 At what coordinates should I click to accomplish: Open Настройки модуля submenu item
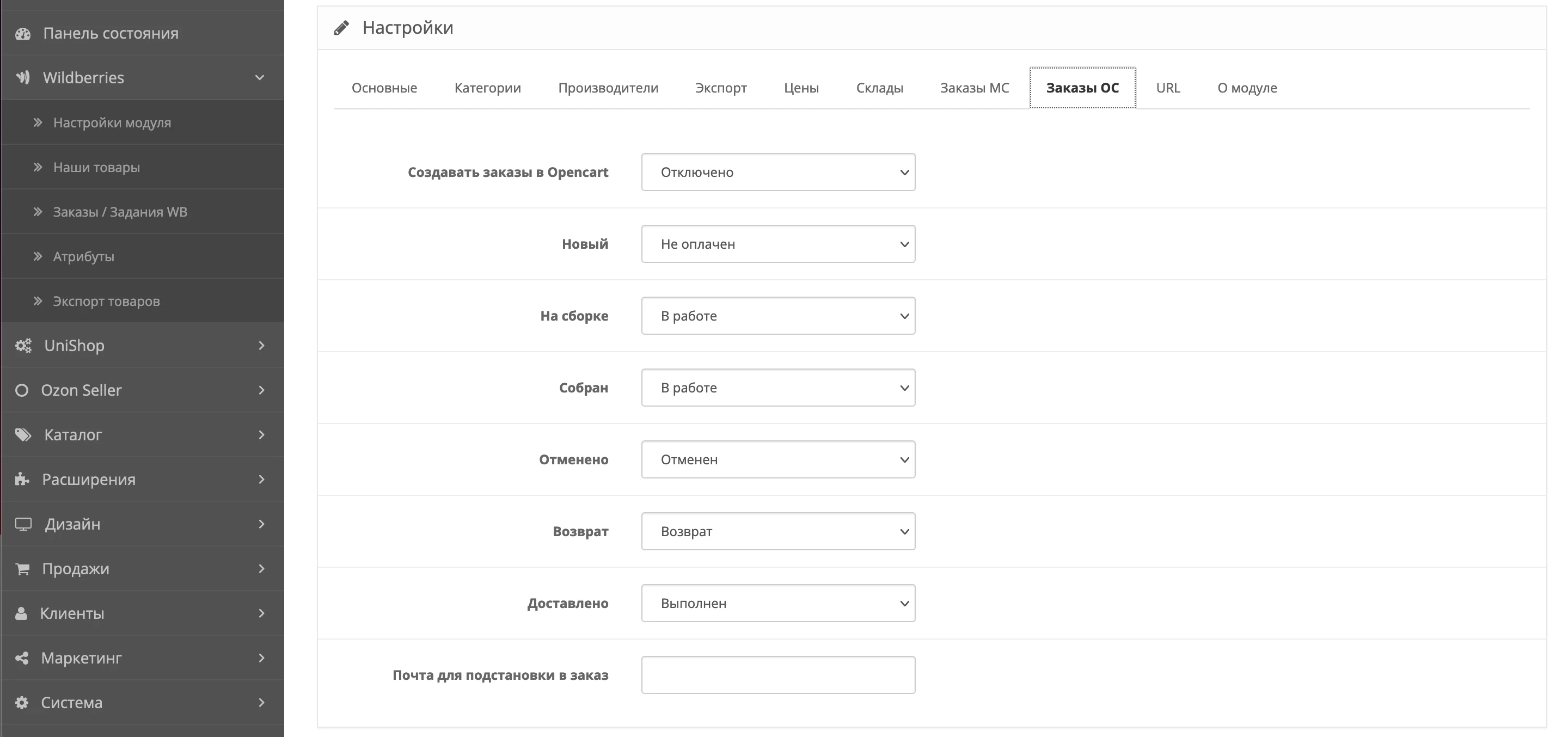143,122
